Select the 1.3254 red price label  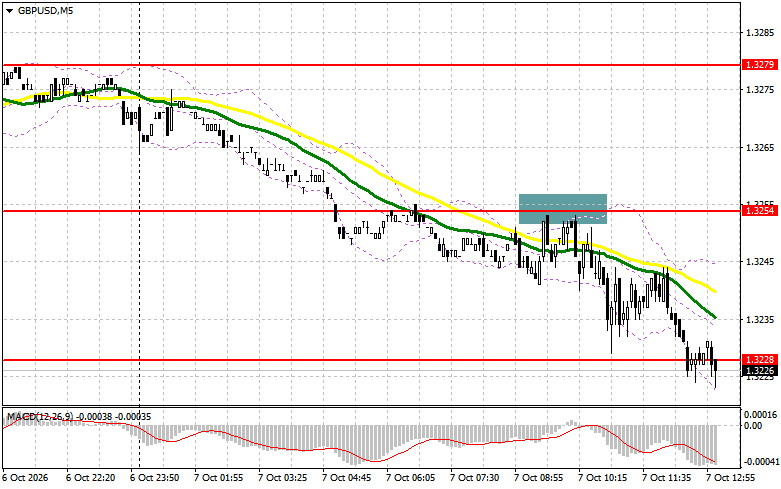[759, 211]
